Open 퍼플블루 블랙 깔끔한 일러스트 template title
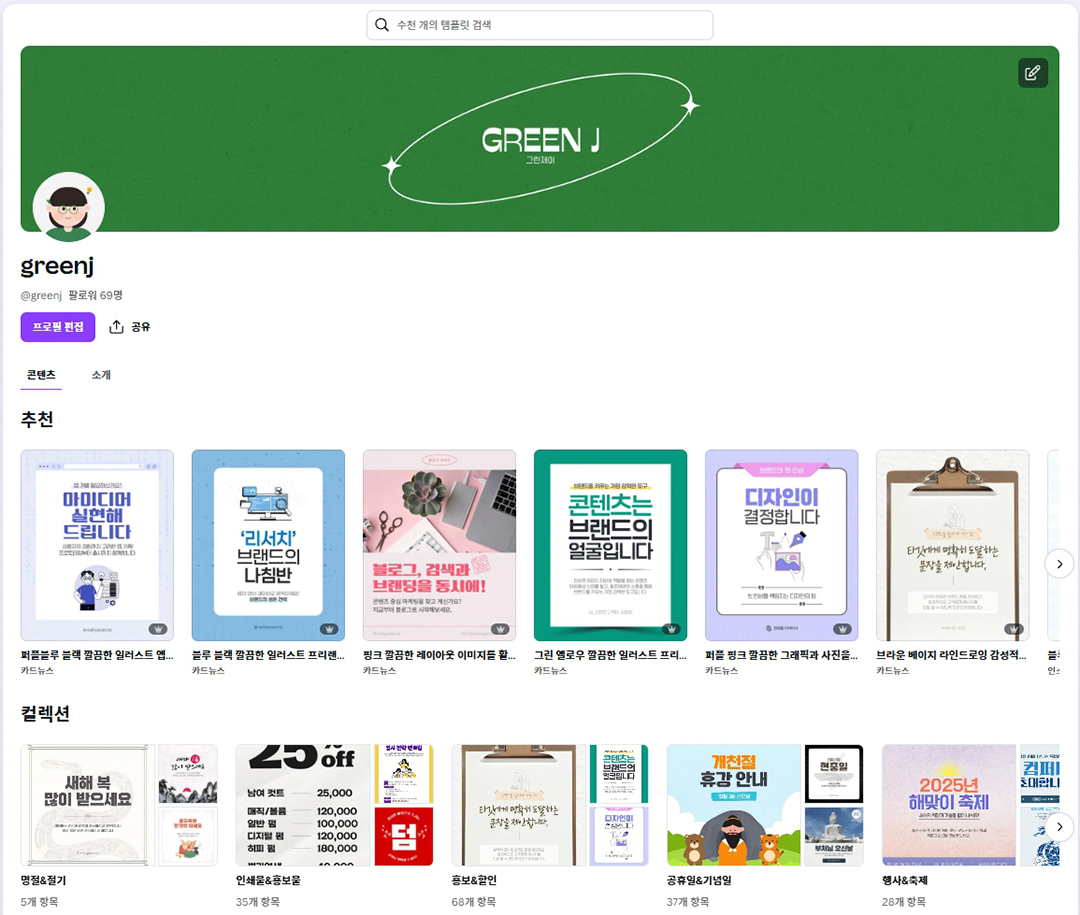This screenshot has height=915, width=1080. (97, 655)
